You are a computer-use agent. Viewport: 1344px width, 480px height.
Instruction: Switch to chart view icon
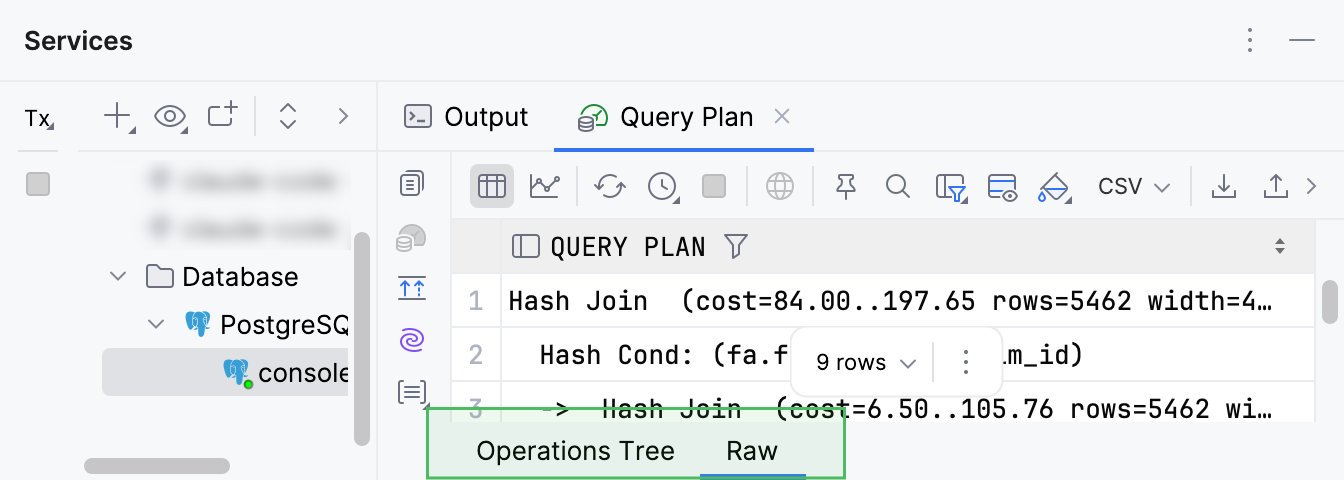[x=545, y=186]
